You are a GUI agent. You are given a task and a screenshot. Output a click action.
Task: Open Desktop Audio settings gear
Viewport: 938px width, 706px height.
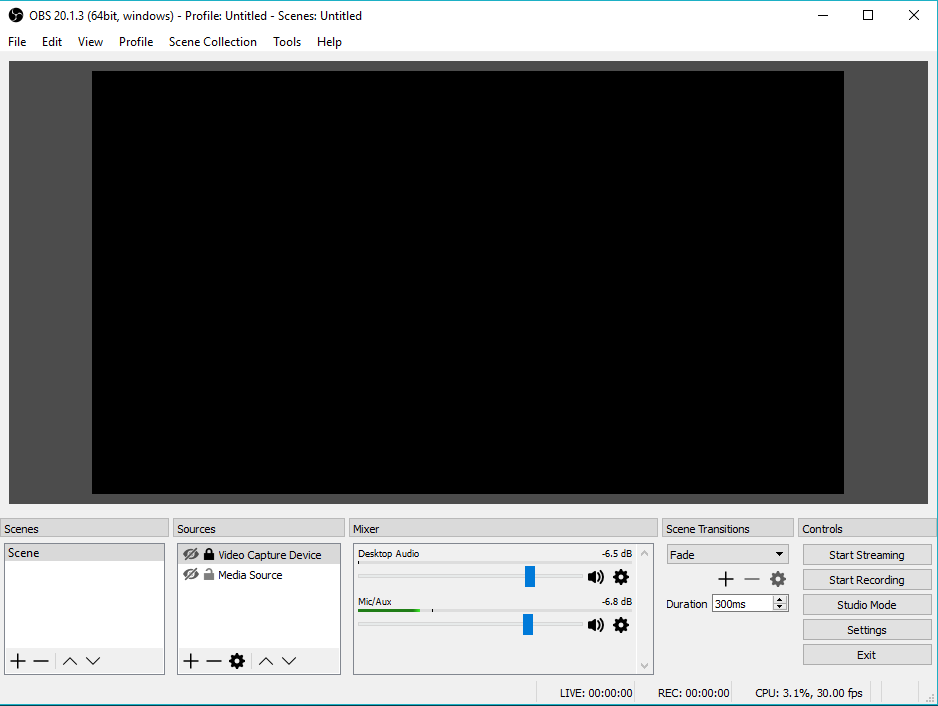pos(621,577)
